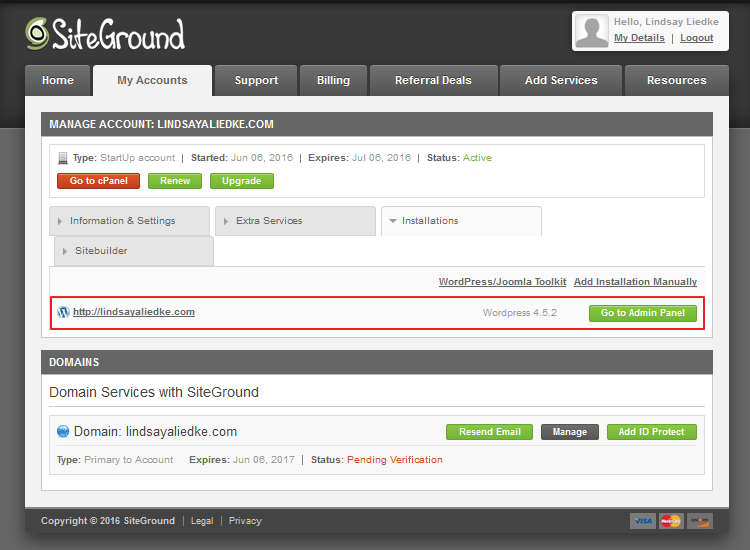
Task: Go to the Support tab
Action: click(256, 80)
